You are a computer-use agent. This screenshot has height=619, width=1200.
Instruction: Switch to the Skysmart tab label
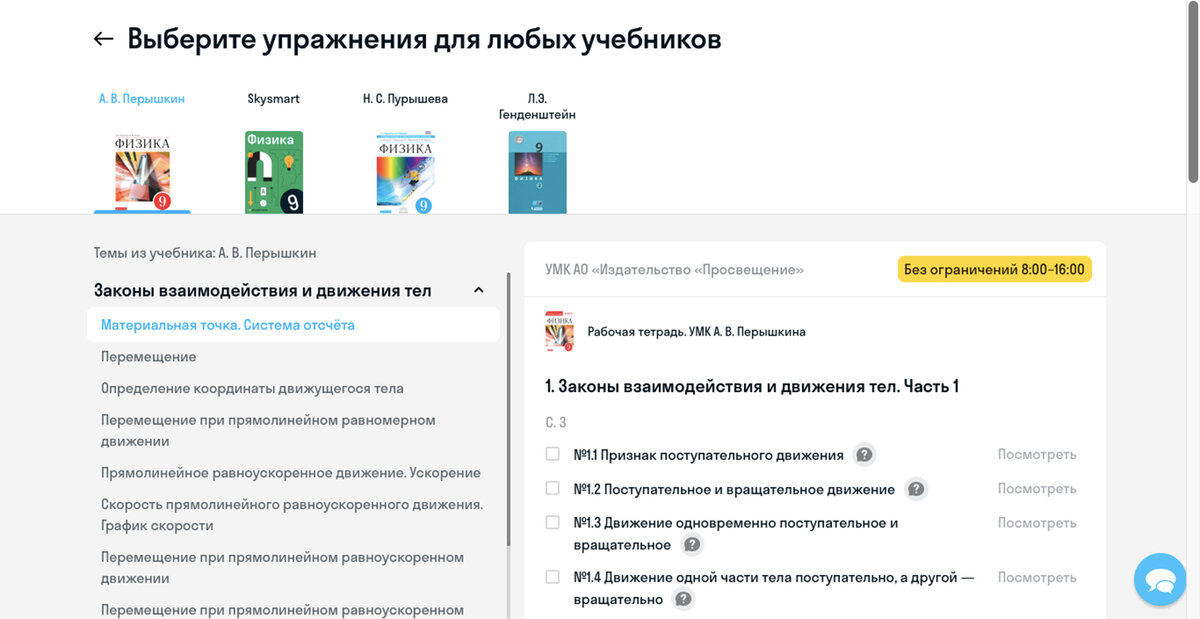[x=274, y=99]
